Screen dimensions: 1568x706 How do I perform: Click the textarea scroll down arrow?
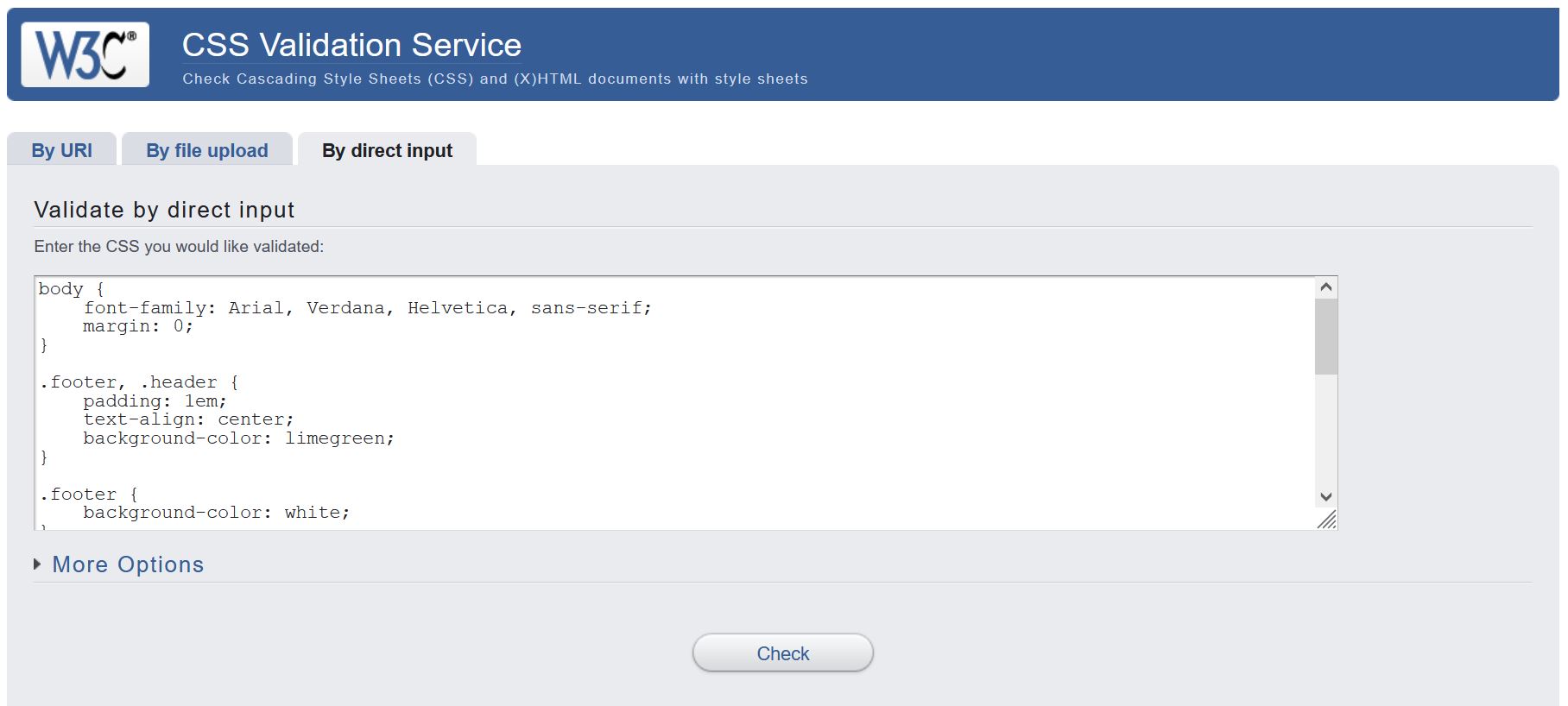pyautogui.click(x=1326, y=497)
